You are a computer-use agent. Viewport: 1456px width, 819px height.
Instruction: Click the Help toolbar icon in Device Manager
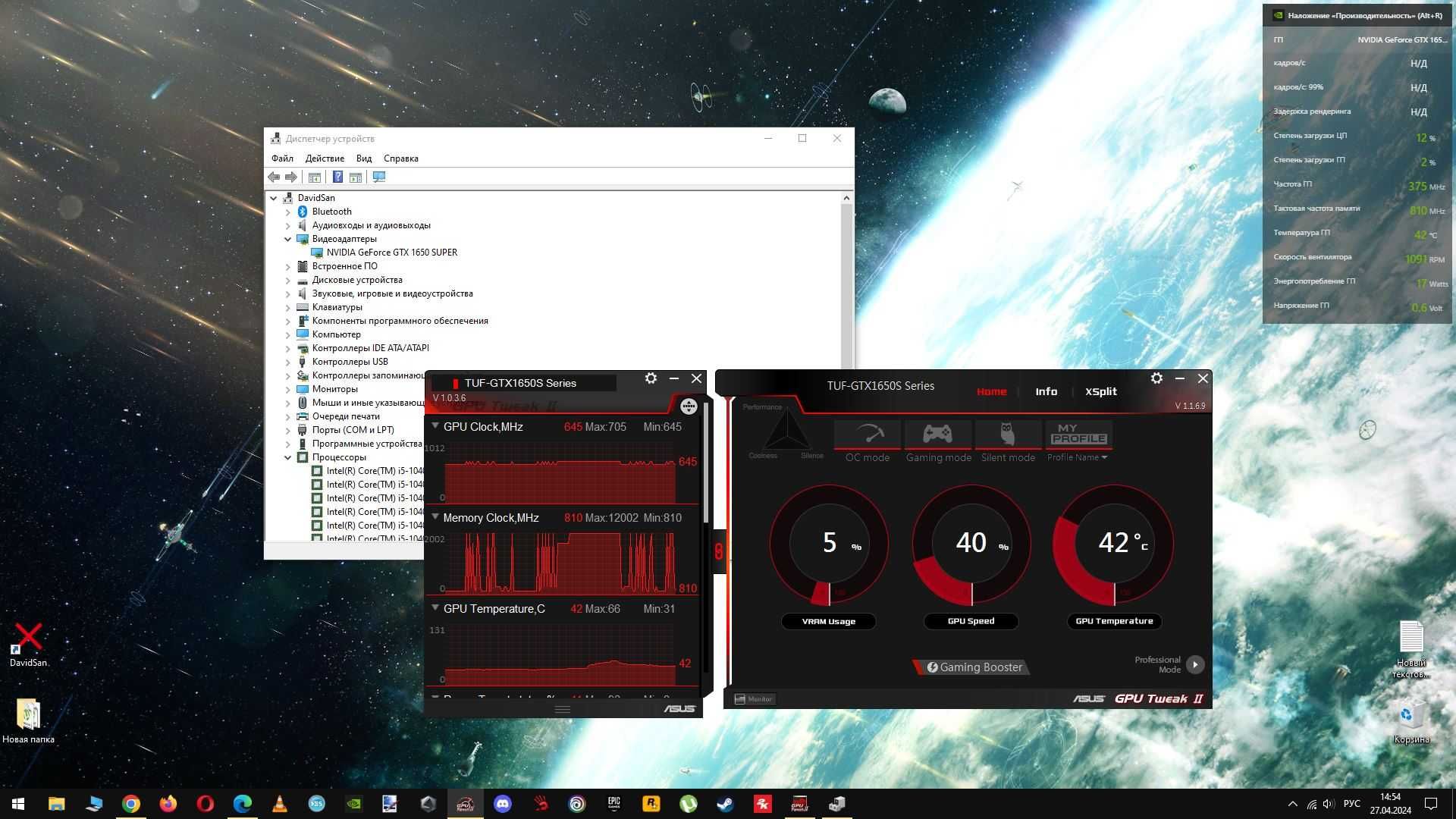coord(337,177)
